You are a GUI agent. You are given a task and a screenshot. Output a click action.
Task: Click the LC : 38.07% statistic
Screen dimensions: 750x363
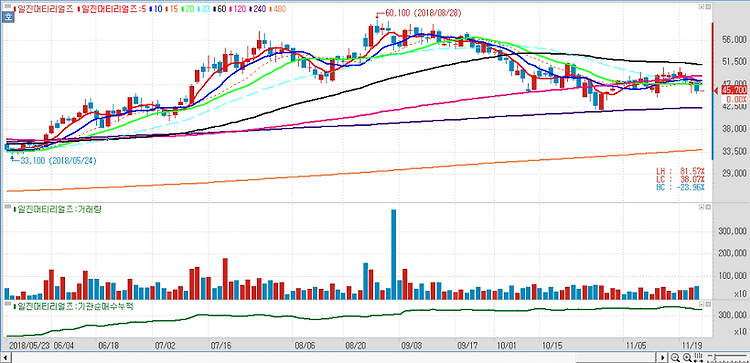(x=681, y=179)
